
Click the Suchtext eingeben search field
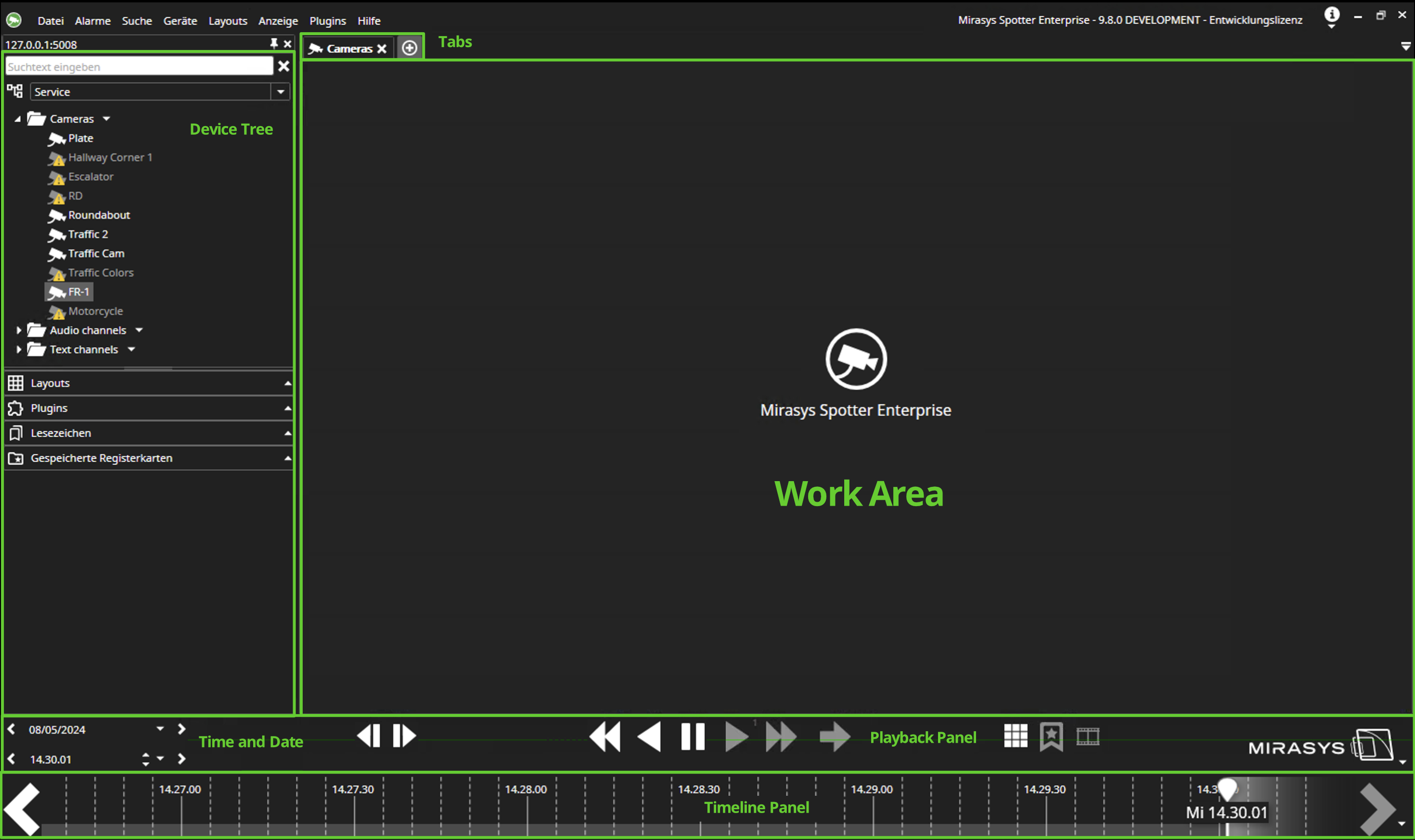139,67
